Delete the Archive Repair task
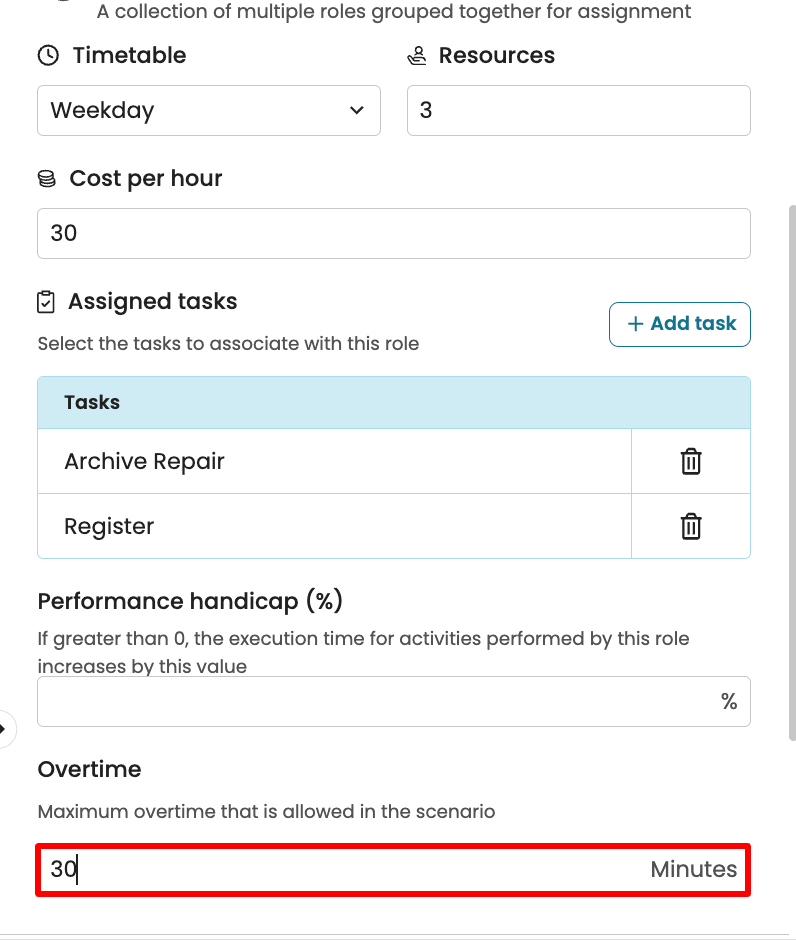Screen dimensions: 796x940 [x=690, y=461]
